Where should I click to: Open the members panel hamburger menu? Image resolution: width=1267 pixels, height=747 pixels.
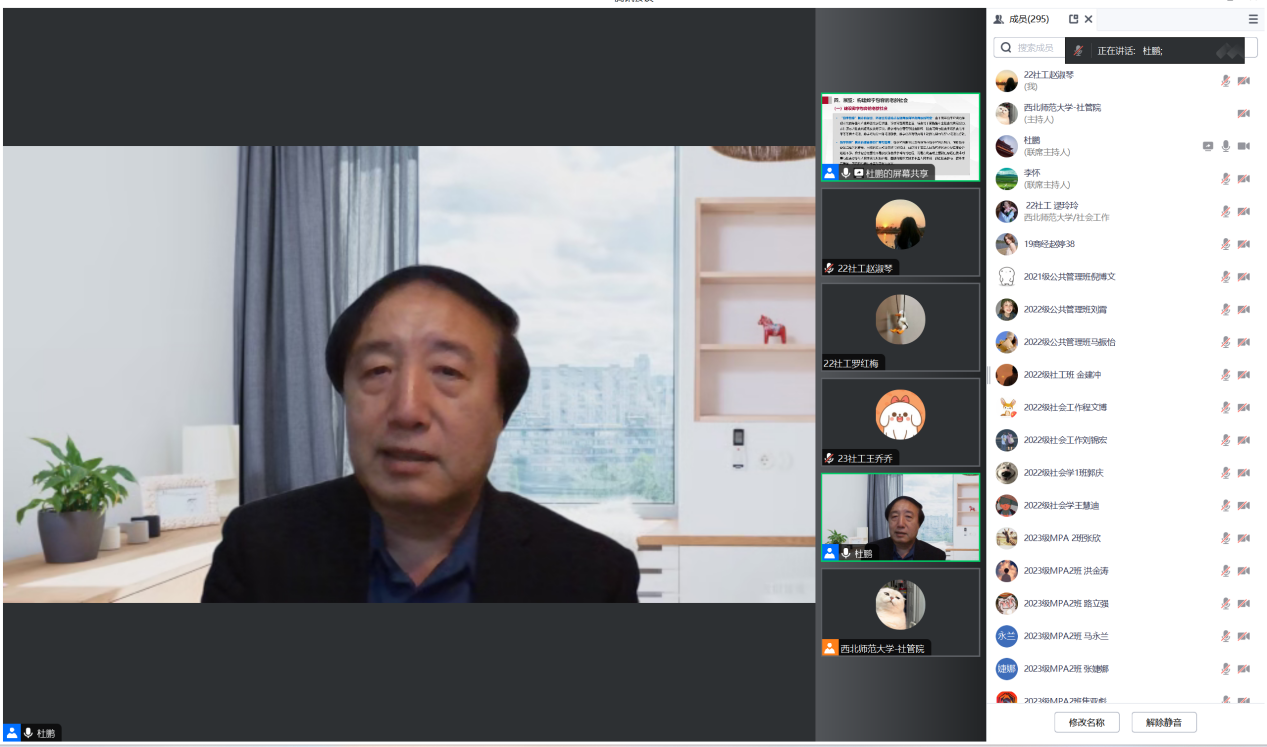pyautogui.click(x=1253, y=19)
